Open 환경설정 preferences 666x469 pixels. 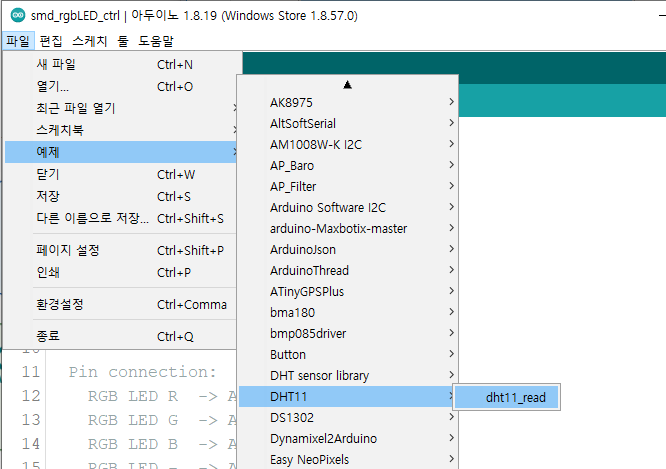click(121, 304)
